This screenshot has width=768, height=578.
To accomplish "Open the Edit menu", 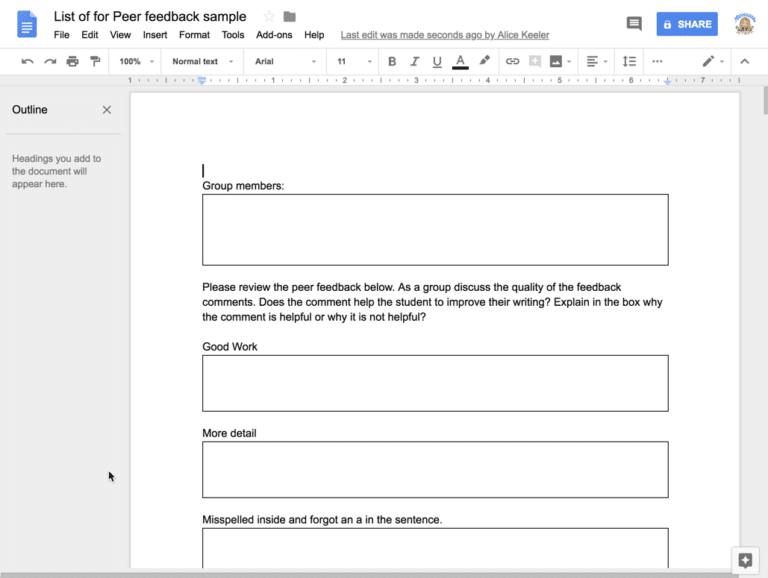I will (x=90, y=35).
